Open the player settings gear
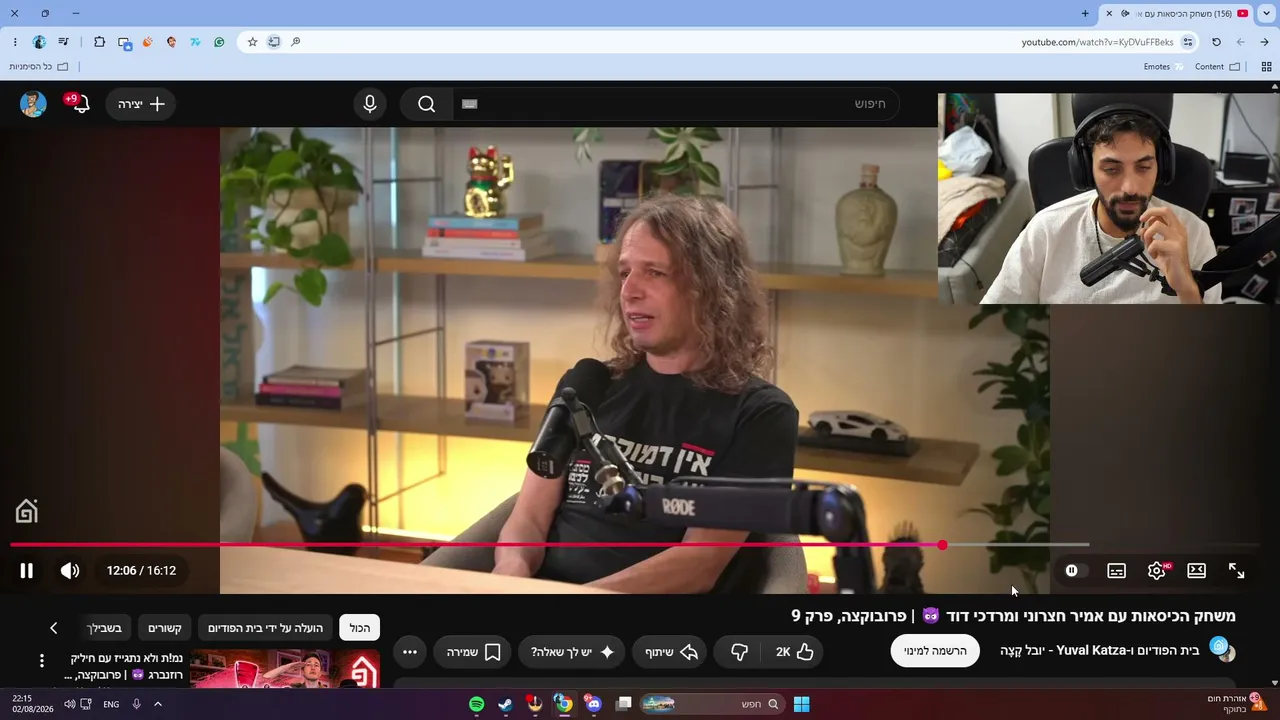1280x720 pixels. coord(1157,571)
